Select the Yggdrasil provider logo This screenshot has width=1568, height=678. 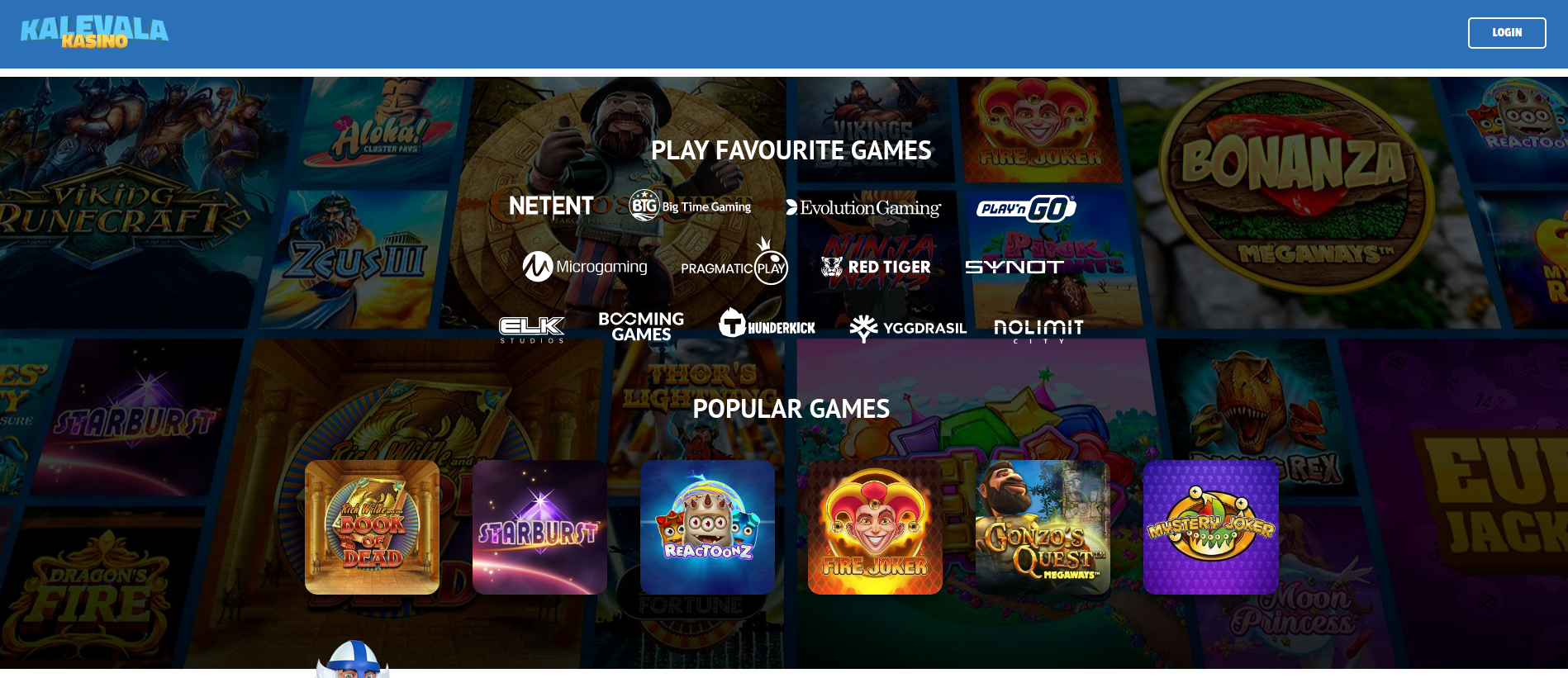click(x=908, y=328)
